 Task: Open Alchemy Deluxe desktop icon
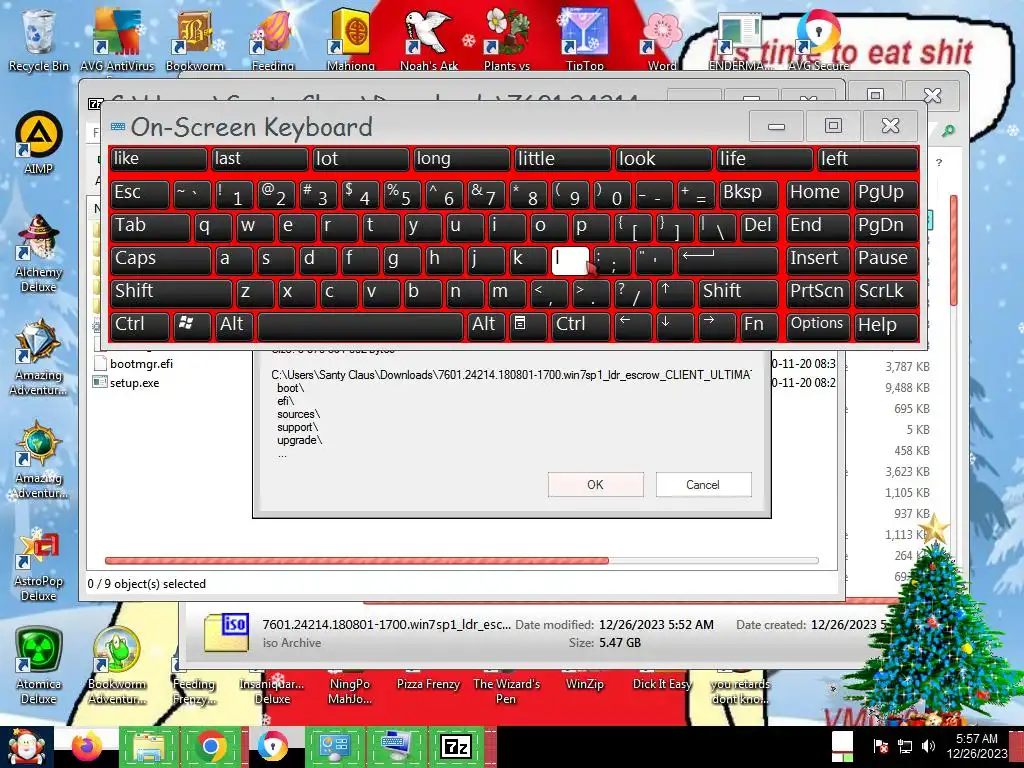pos(39,253)
